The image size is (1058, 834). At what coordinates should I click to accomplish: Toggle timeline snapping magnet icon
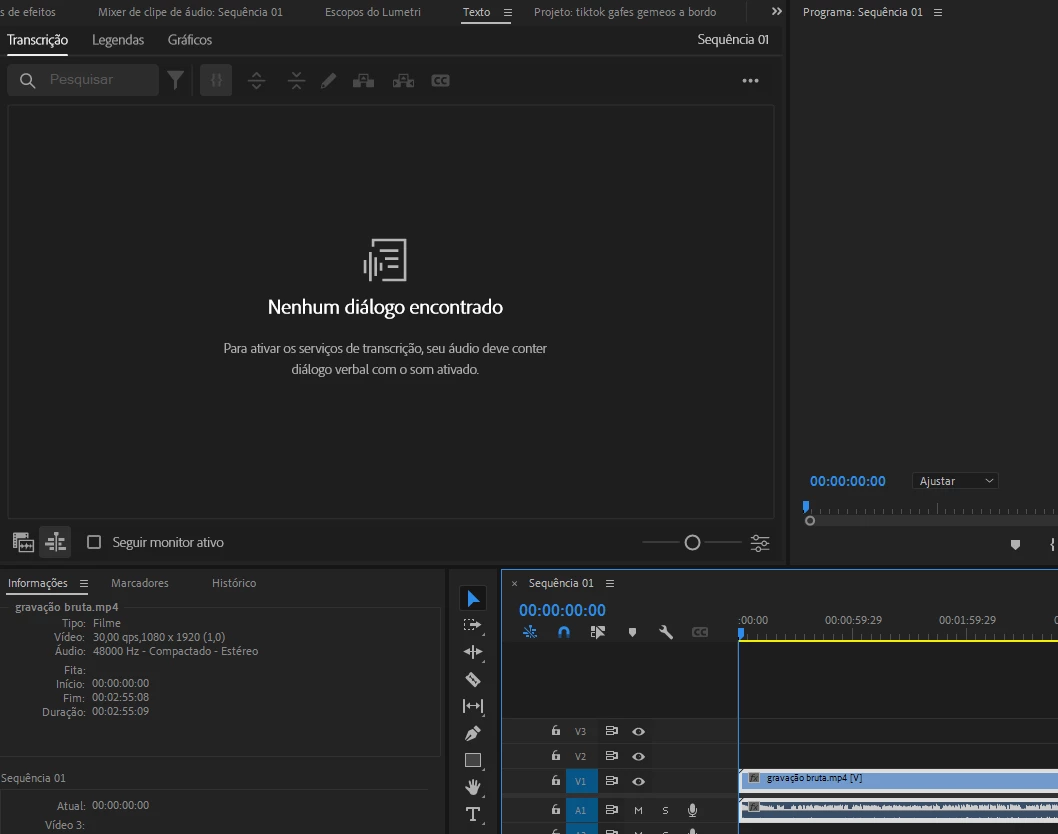(564, 632)
